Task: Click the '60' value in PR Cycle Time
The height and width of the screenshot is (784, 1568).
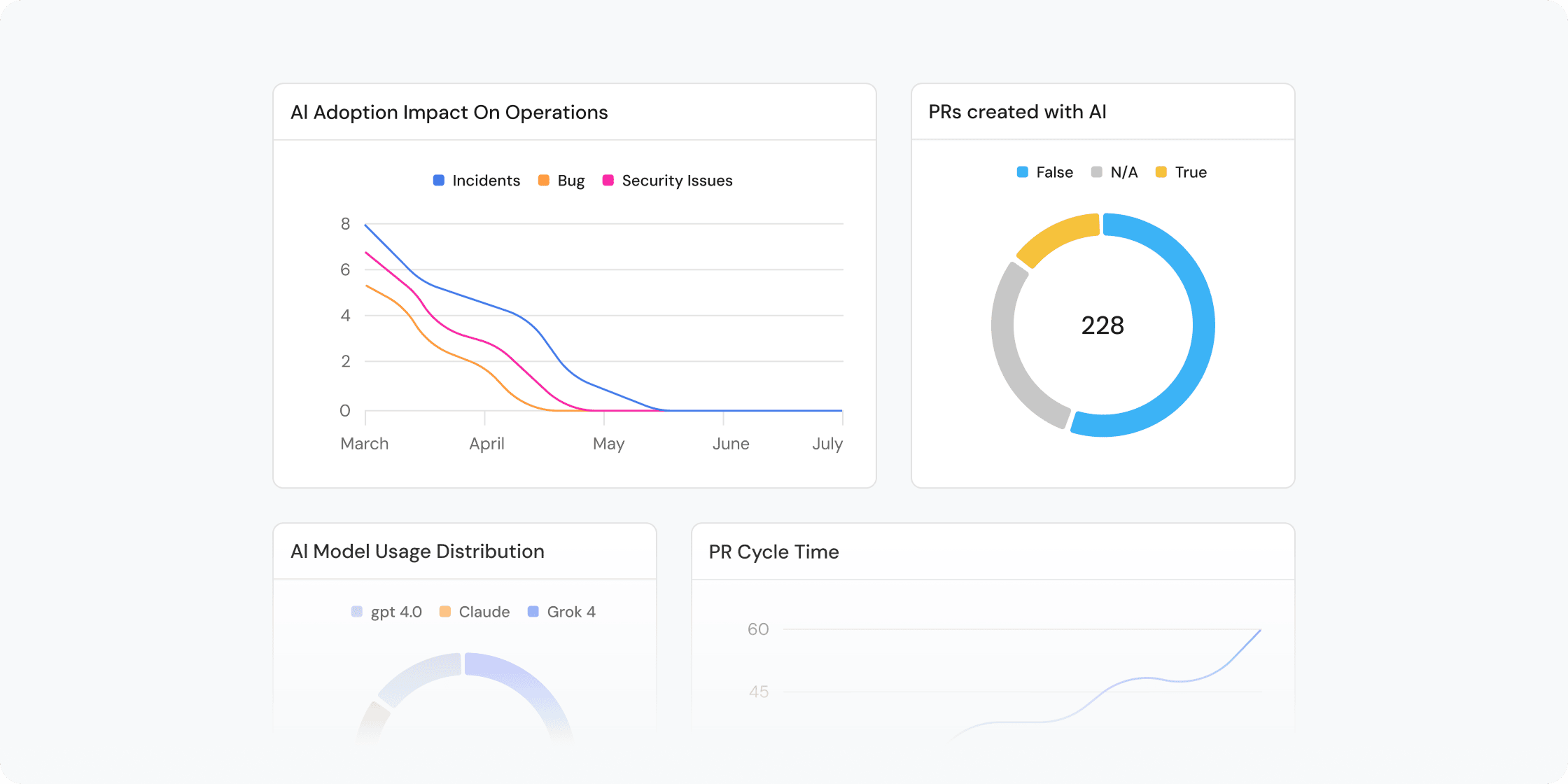Action: tap(758, 629)
